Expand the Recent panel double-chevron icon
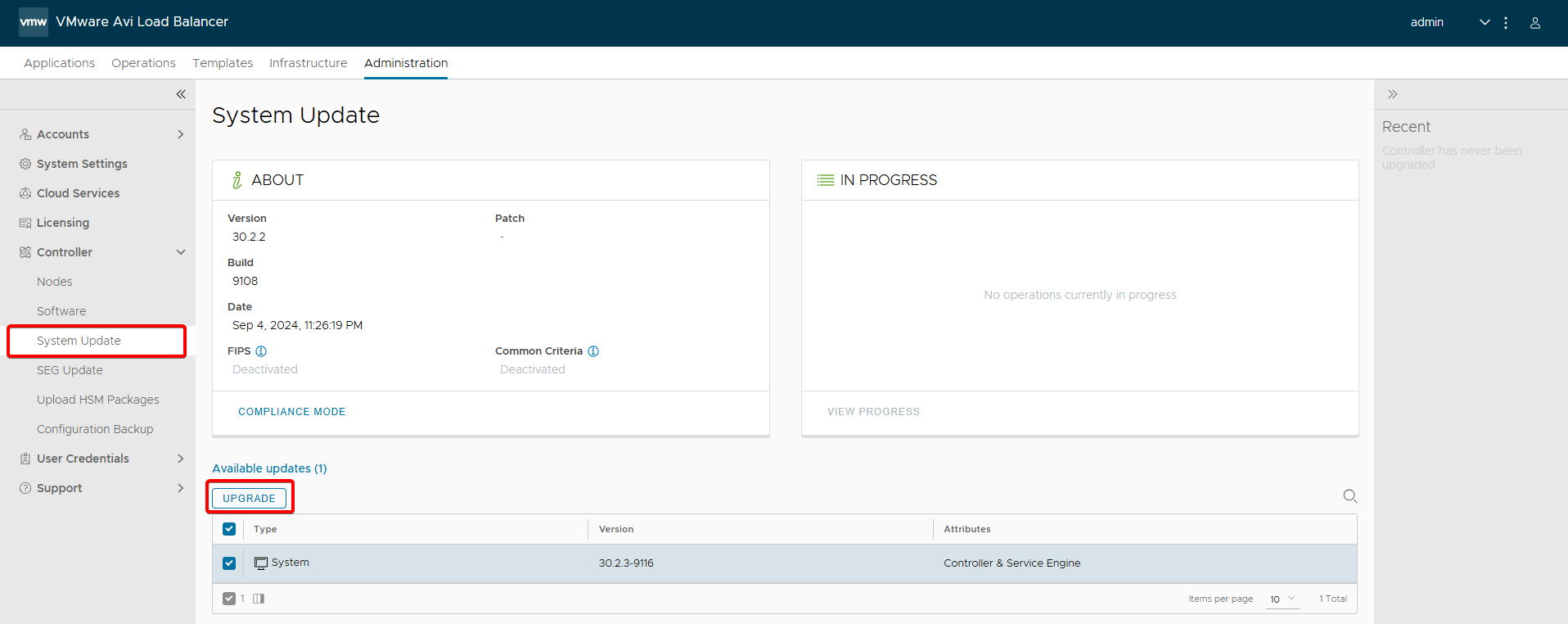Screen dimensions: 1568x624 (x=1392, y=94)
